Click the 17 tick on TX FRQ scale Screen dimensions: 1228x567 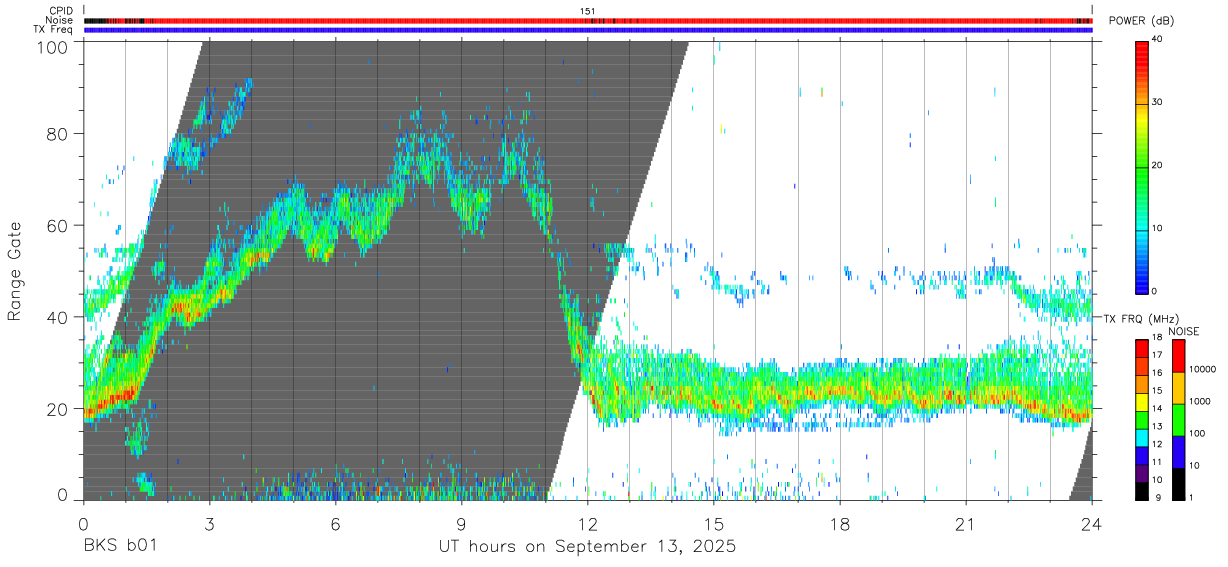tap(1157, 355)
